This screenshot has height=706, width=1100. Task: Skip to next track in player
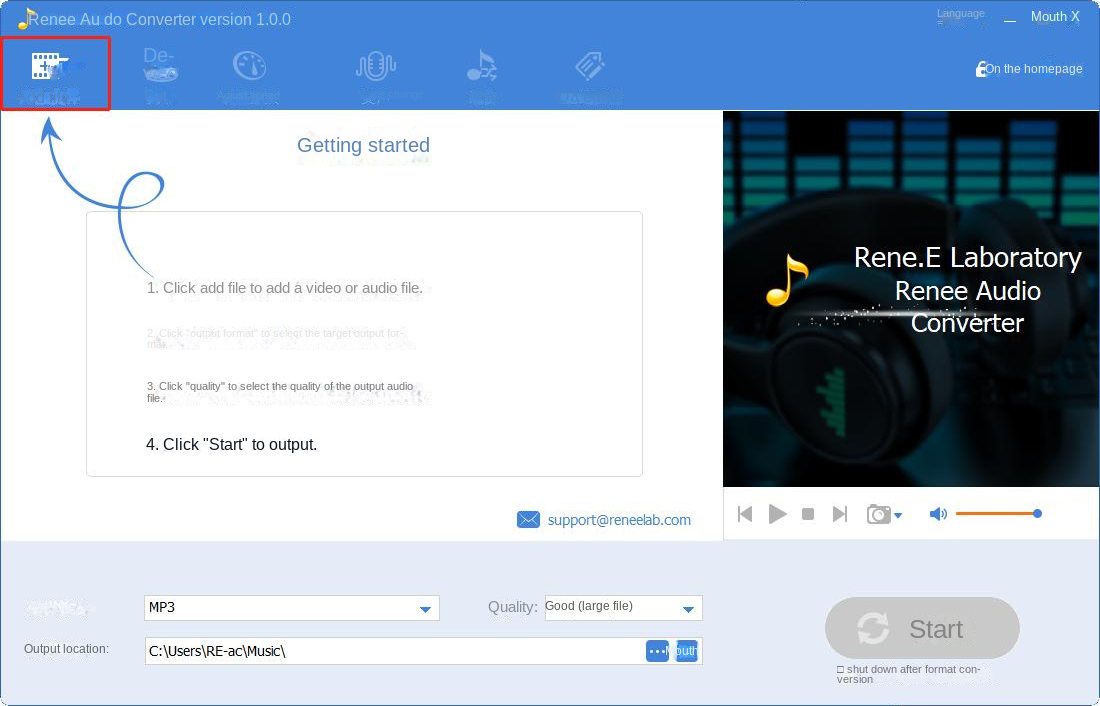(x=840, y=514)
